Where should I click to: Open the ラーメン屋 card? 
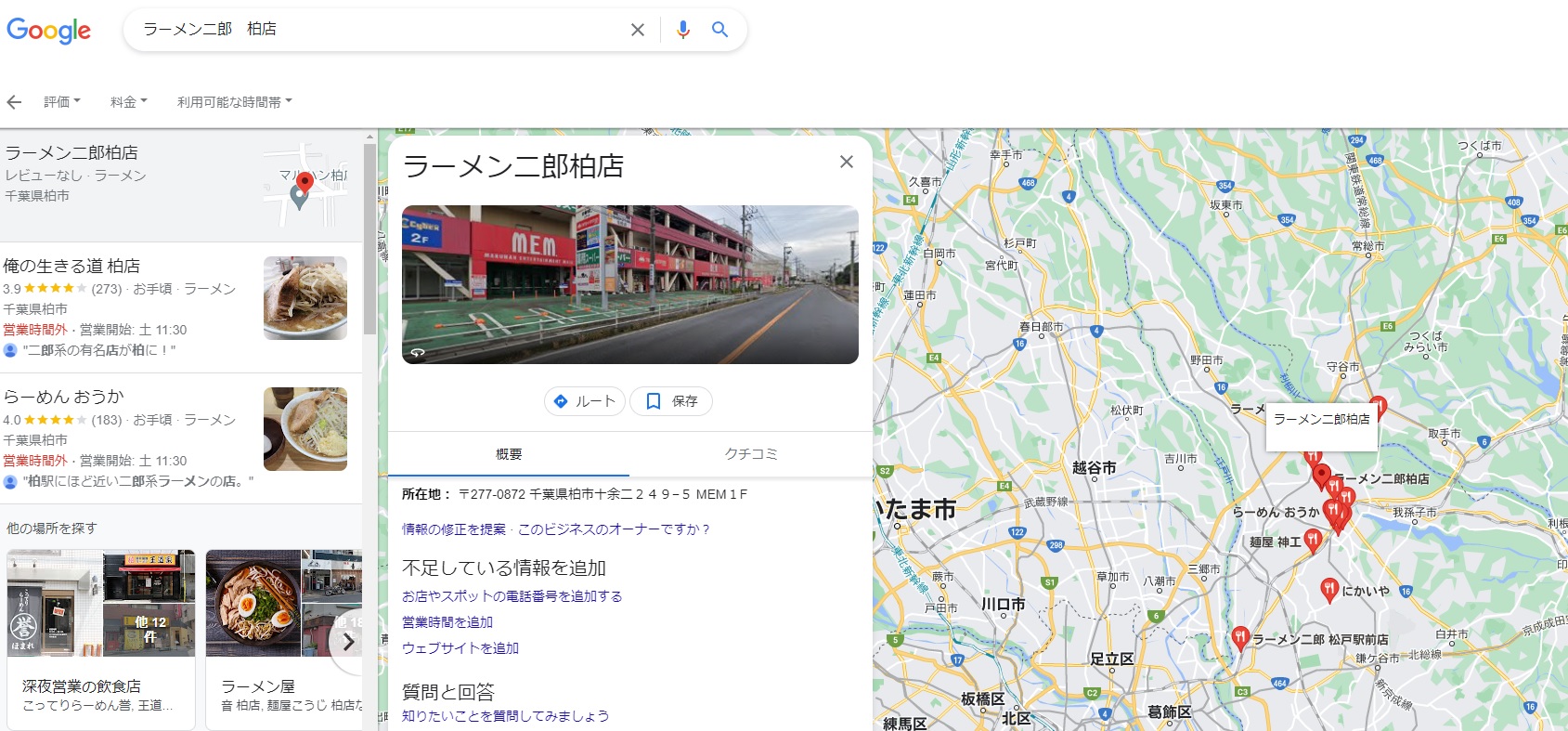pos(284,639)
